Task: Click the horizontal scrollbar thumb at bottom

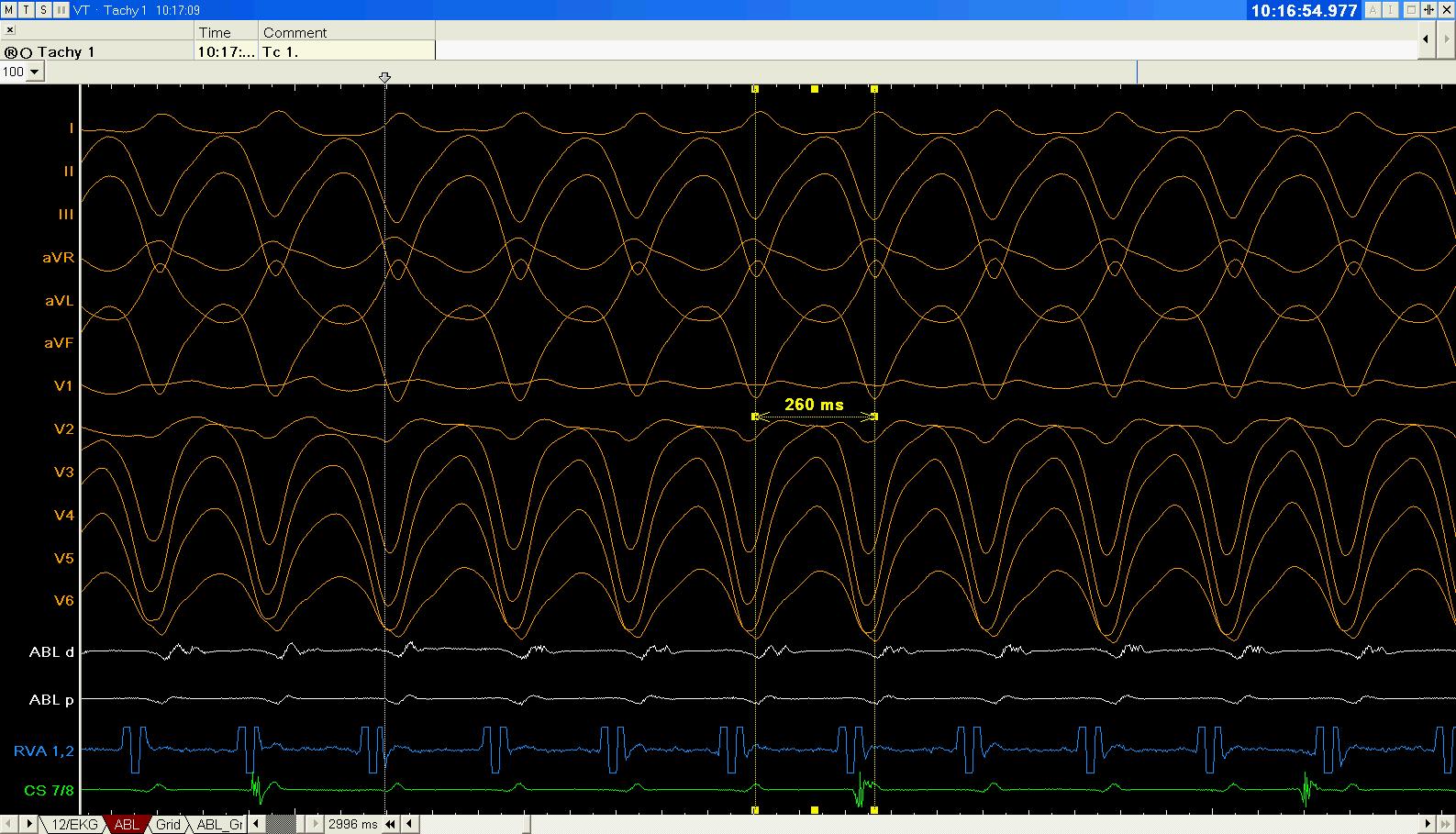Action: [x=529, y=824]
